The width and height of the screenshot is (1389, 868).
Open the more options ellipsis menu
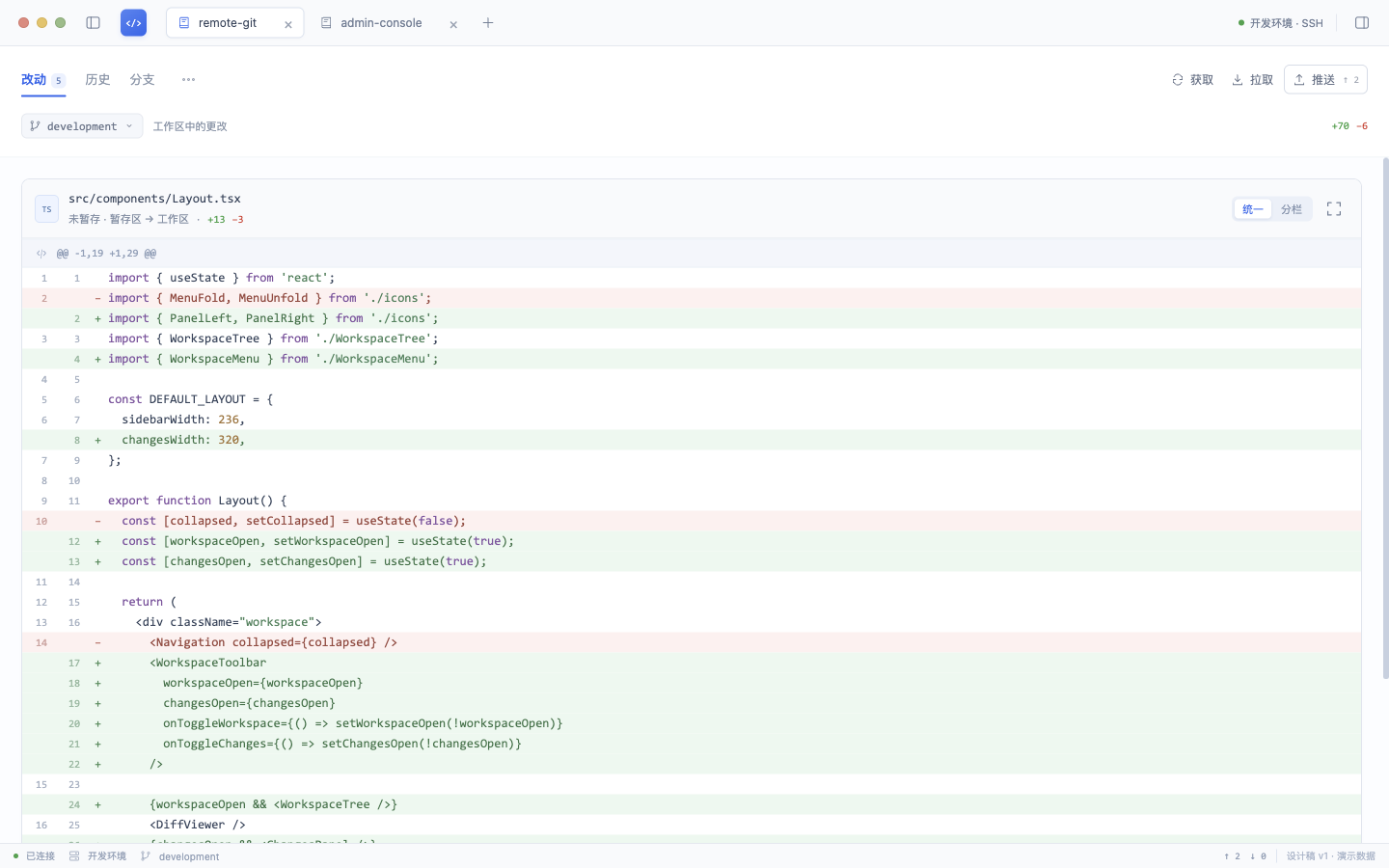click(x=188, y=80)
